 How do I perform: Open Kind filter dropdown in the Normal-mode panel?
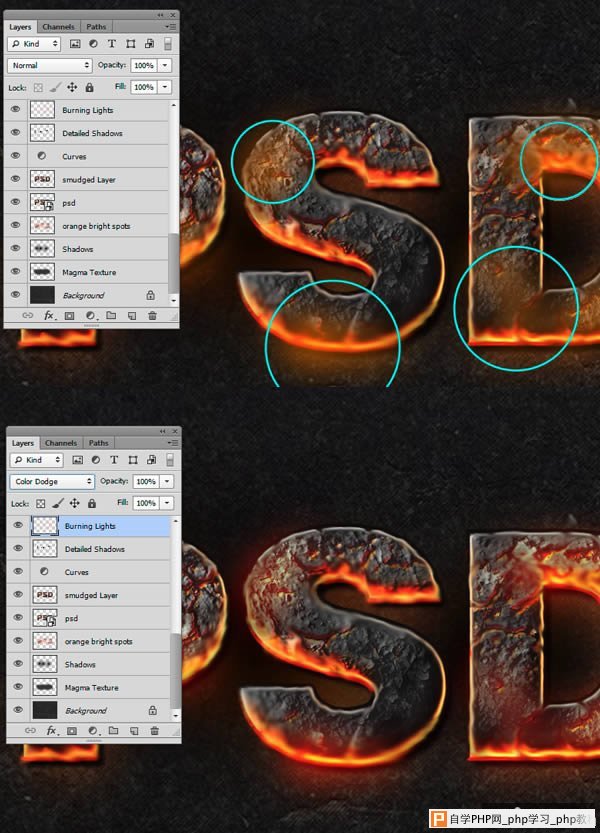point(35,44)
